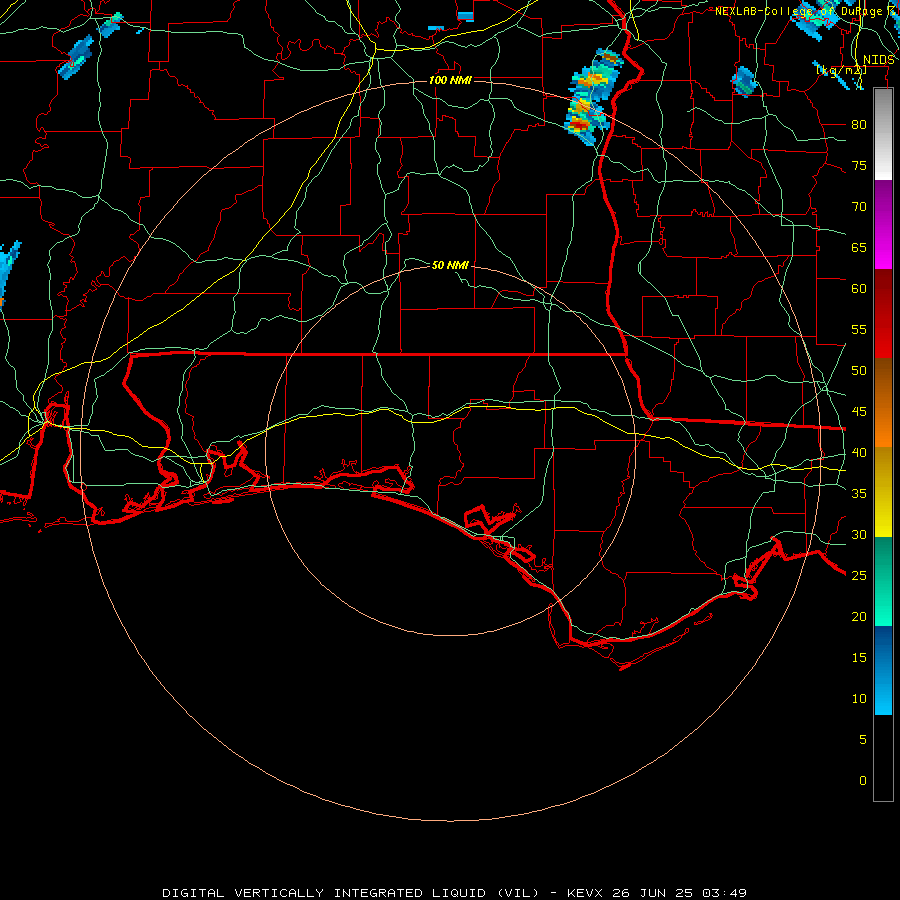
Task: Click the NIDS label near the legend
Action: point(879,60)
